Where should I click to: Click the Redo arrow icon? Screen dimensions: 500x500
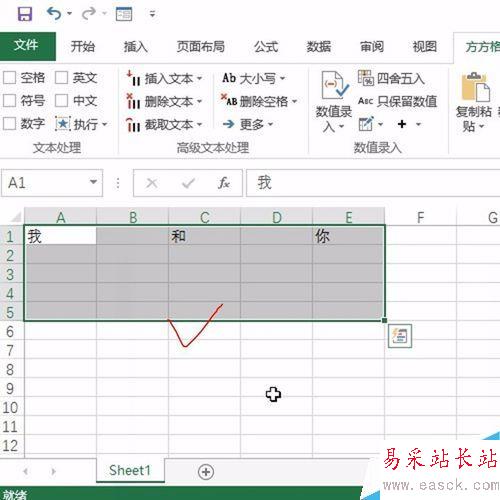coord(89,14)
